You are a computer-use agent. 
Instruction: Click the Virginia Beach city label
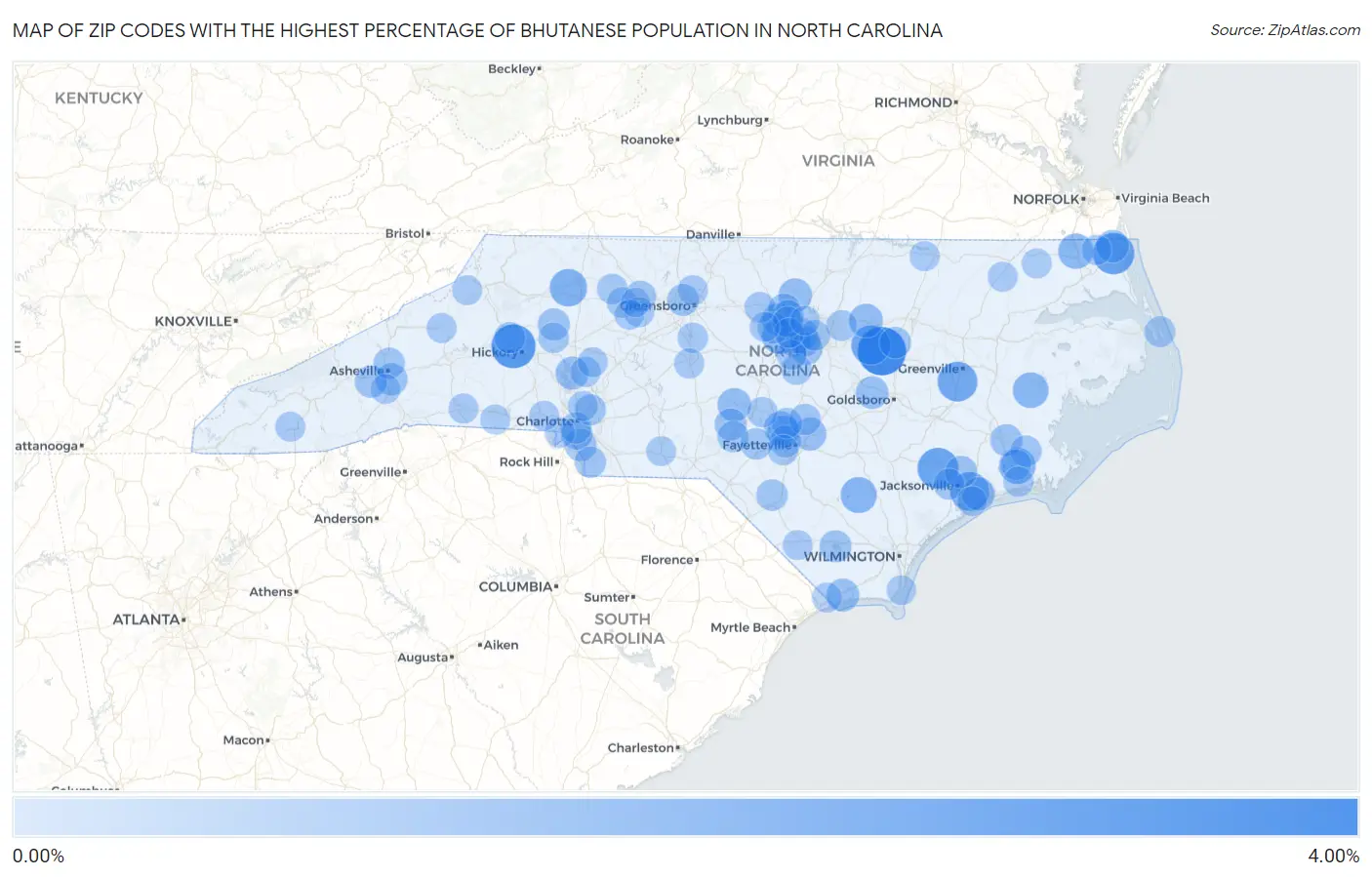click(1165, 198)
